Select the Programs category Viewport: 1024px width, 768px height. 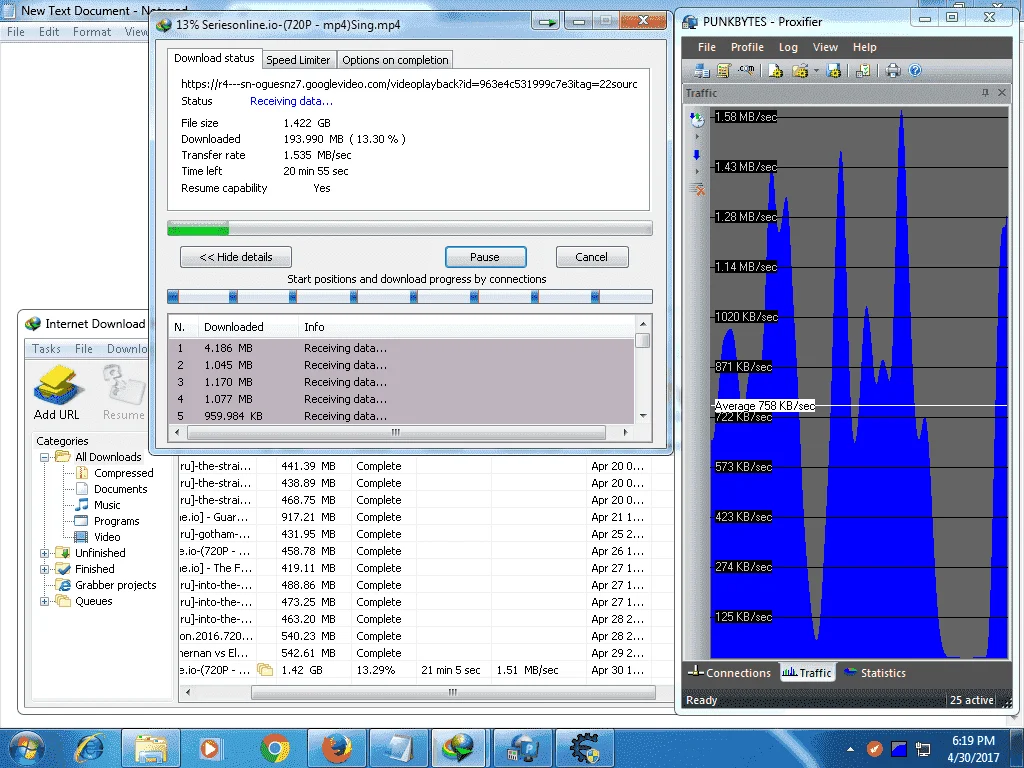click(117, 521)
